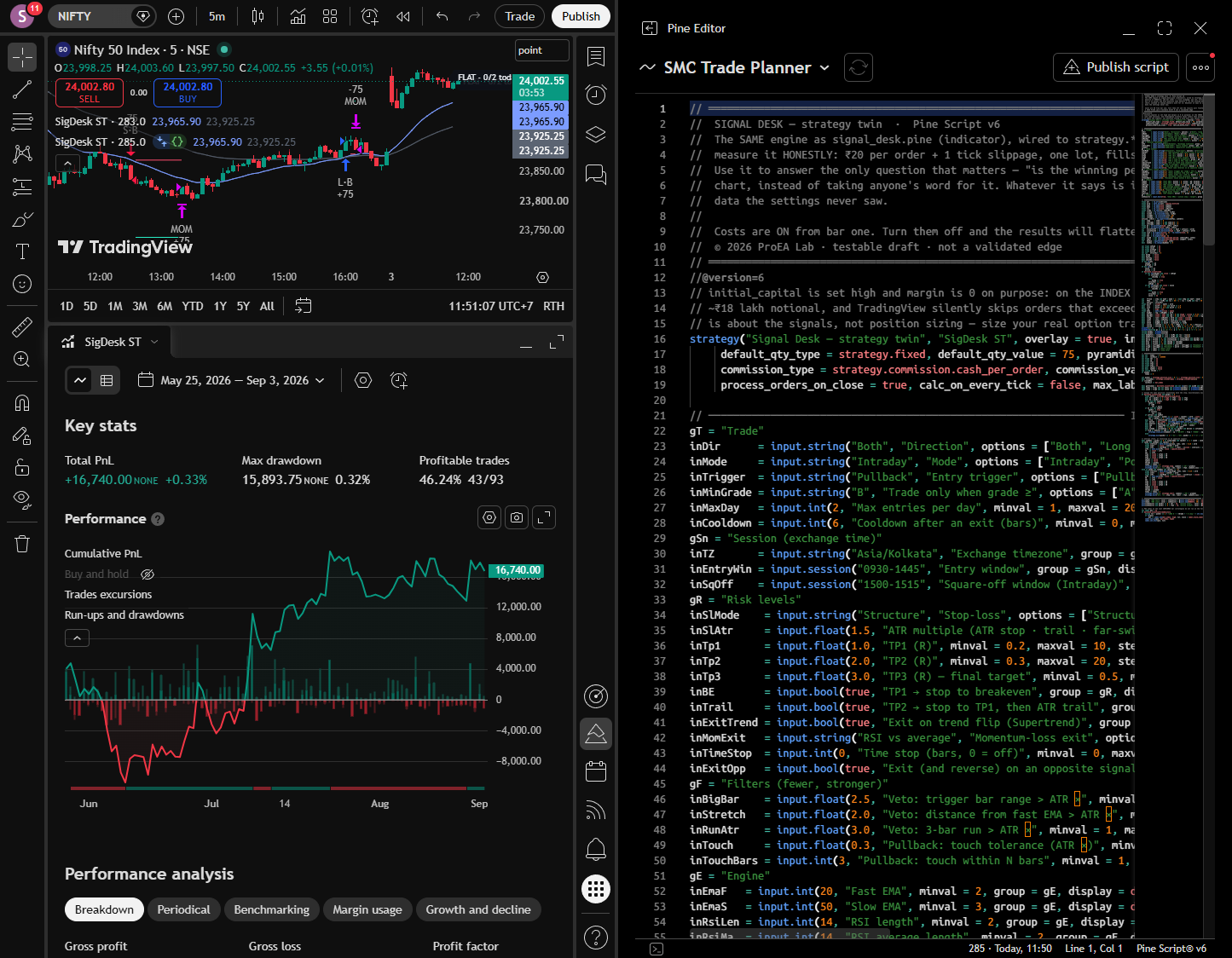
Task: Open the forecasting and measurement tools
Action: click(x=22, y=187)
